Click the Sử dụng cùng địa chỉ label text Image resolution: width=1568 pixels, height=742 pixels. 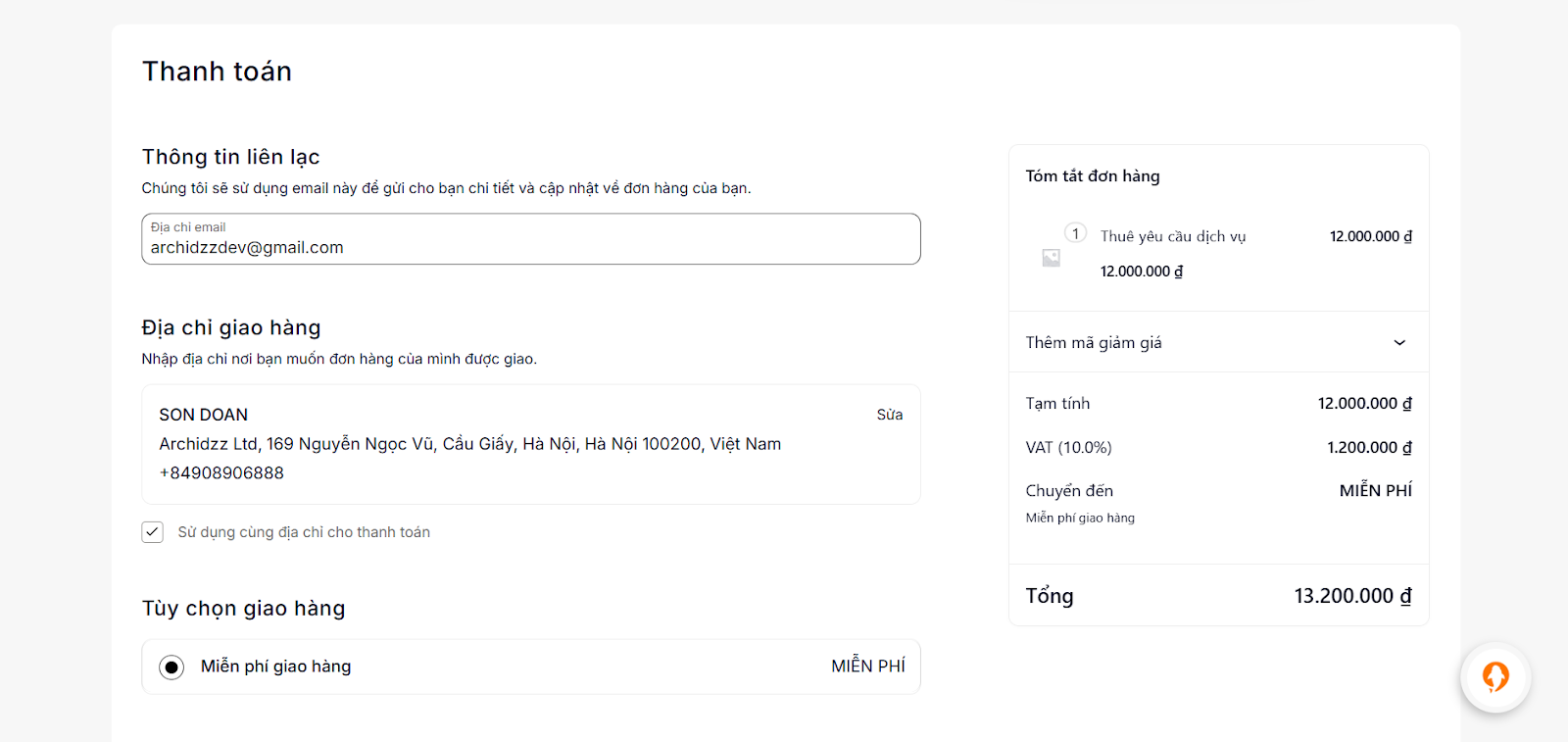click(x=304, y=532)
